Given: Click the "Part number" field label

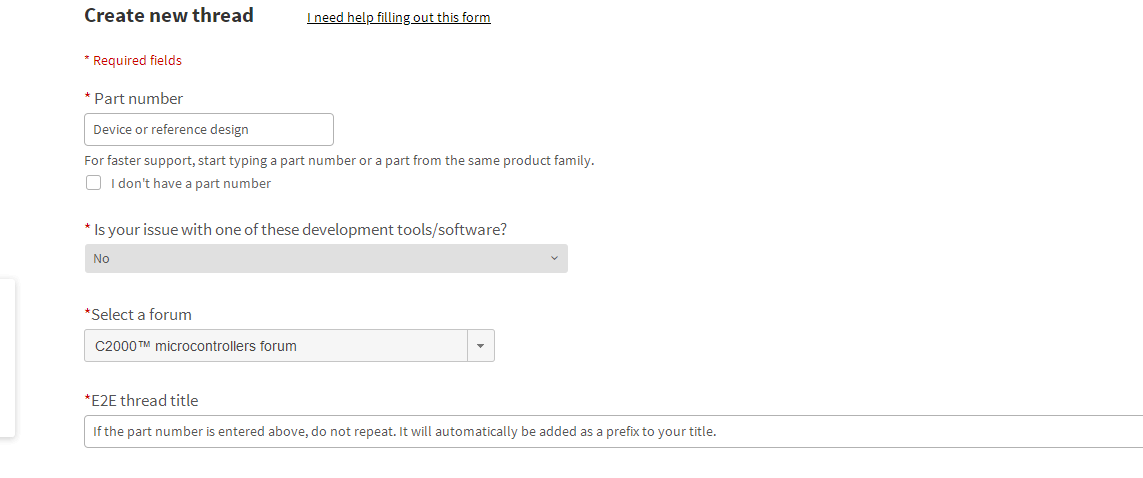Looking at the screenshot, I should (138, 99).
